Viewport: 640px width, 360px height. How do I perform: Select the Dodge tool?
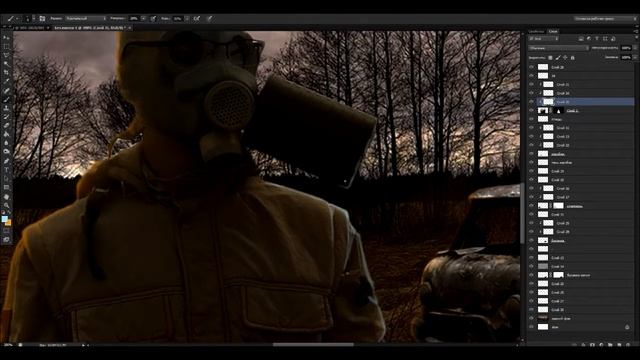pyautogui.click(x=6, y=152)
